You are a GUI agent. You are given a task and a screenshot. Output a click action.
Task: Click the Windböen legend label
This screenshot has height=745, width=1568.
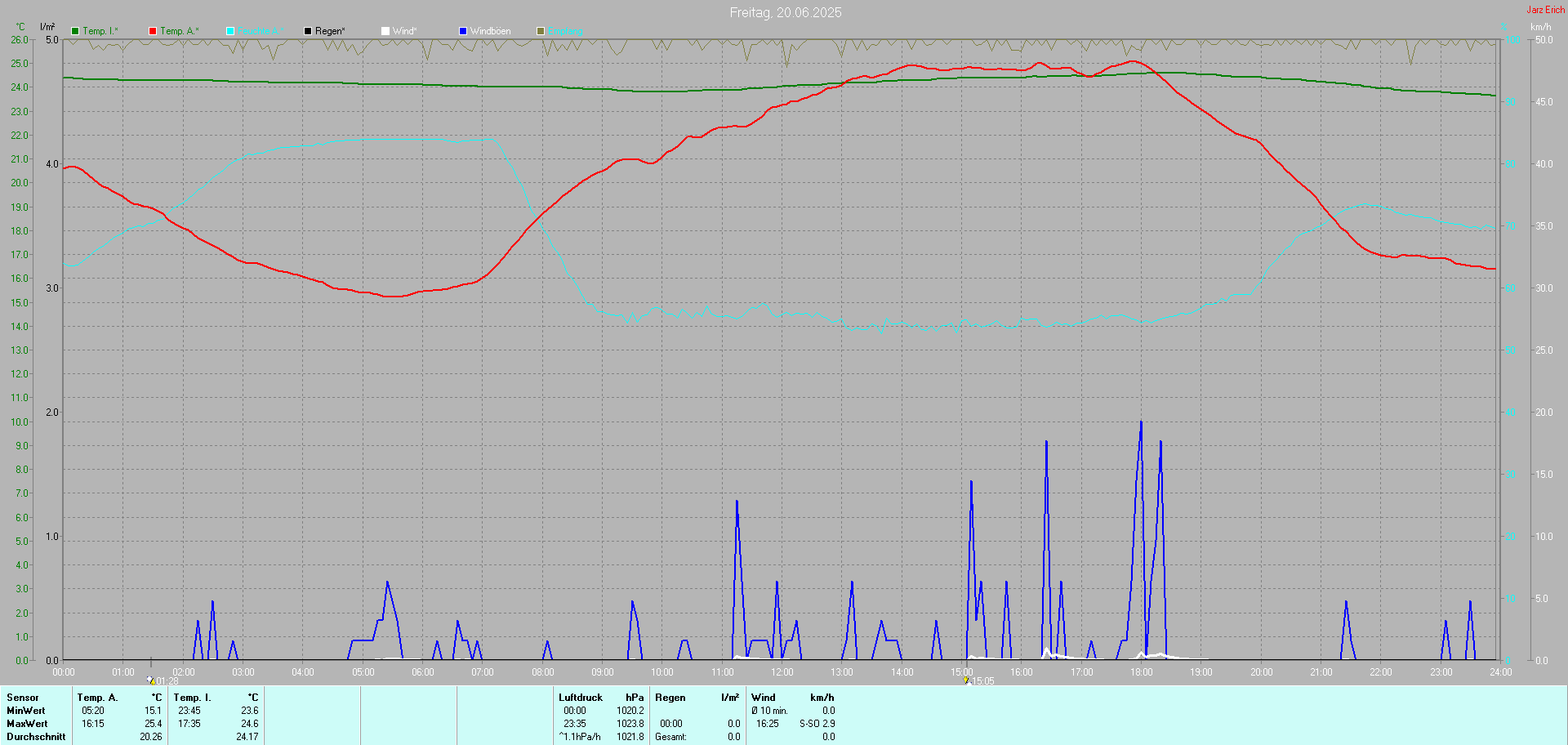[x=490, y=31]
